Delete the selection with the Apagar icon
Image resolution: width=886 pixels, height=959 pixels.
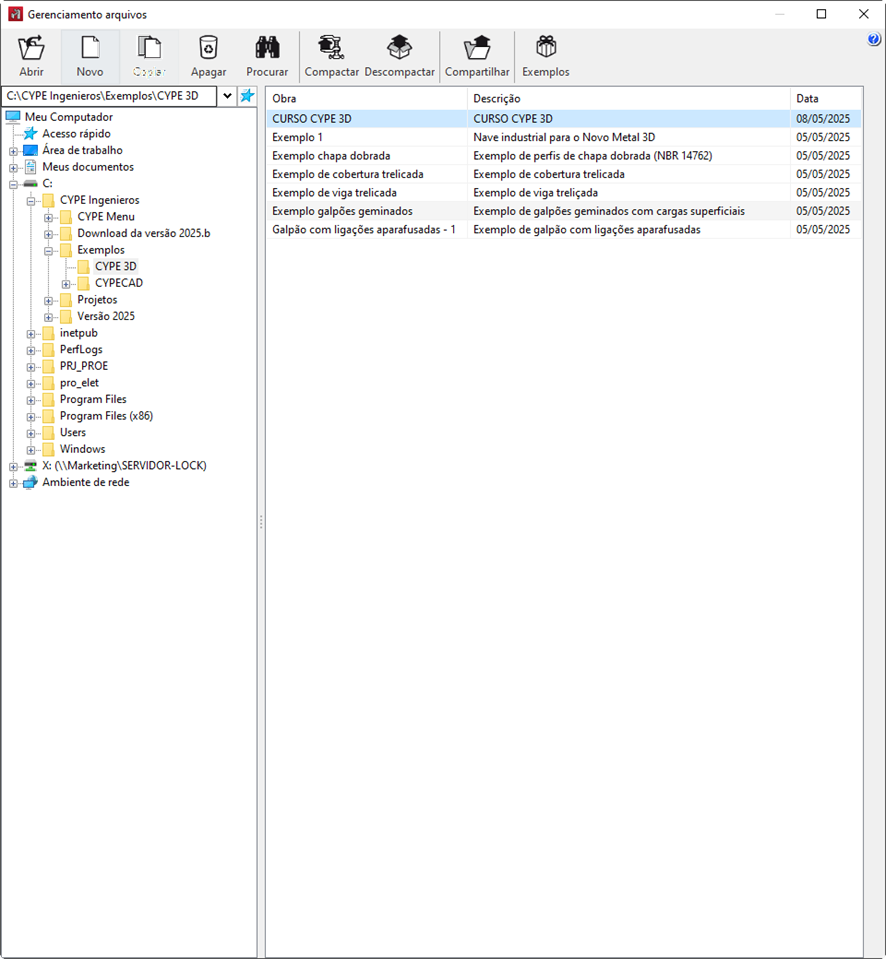click(x=209, y=56)
